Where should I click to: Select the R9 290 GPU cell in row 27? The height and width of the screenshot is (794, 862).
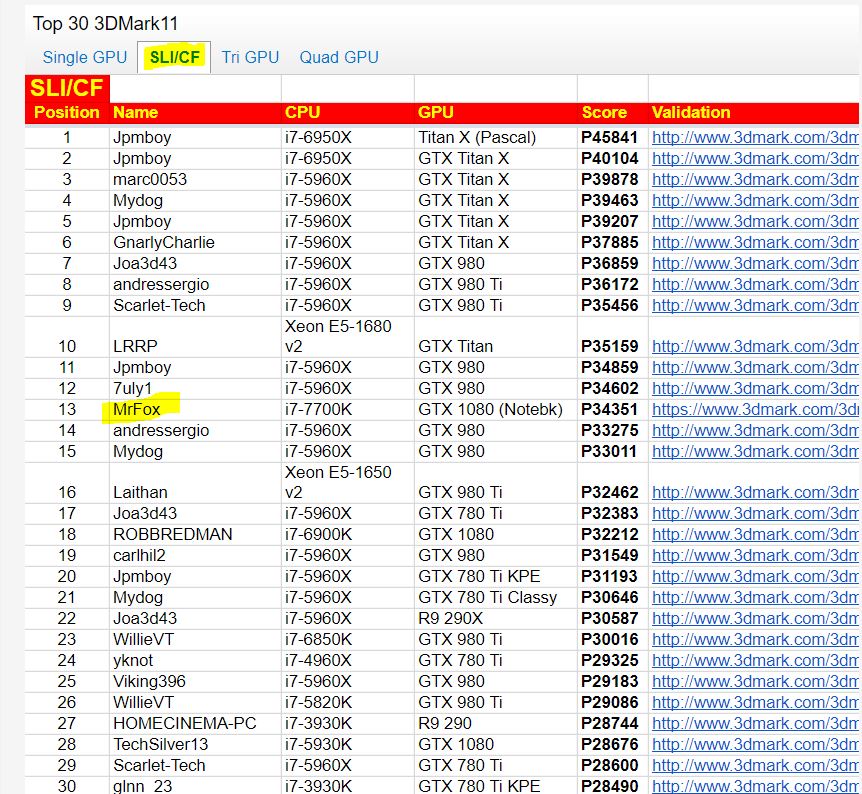[495, 723]
